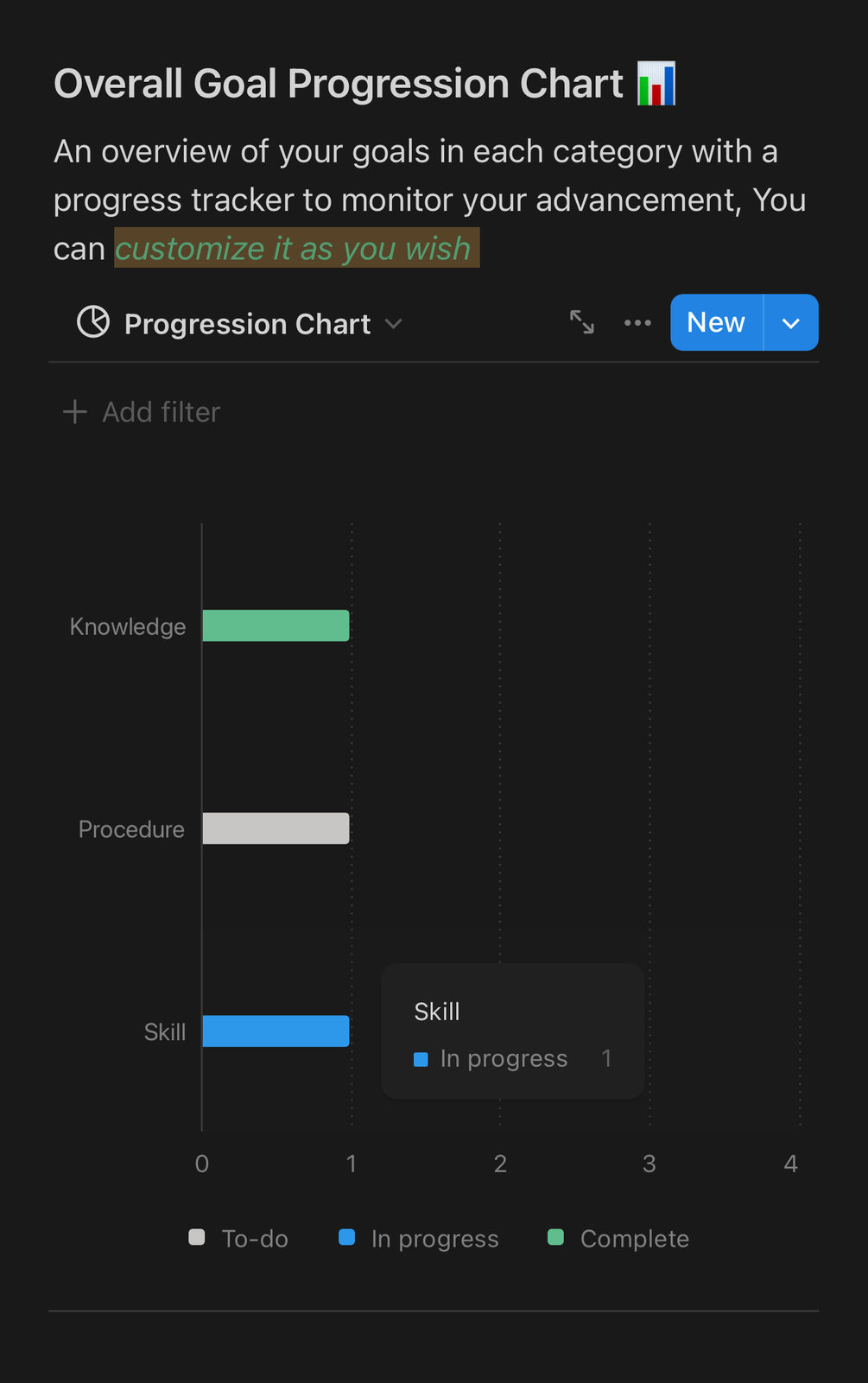Click the bar chart emoji in title
This screenshot has height=1383, width=868.
656,84
